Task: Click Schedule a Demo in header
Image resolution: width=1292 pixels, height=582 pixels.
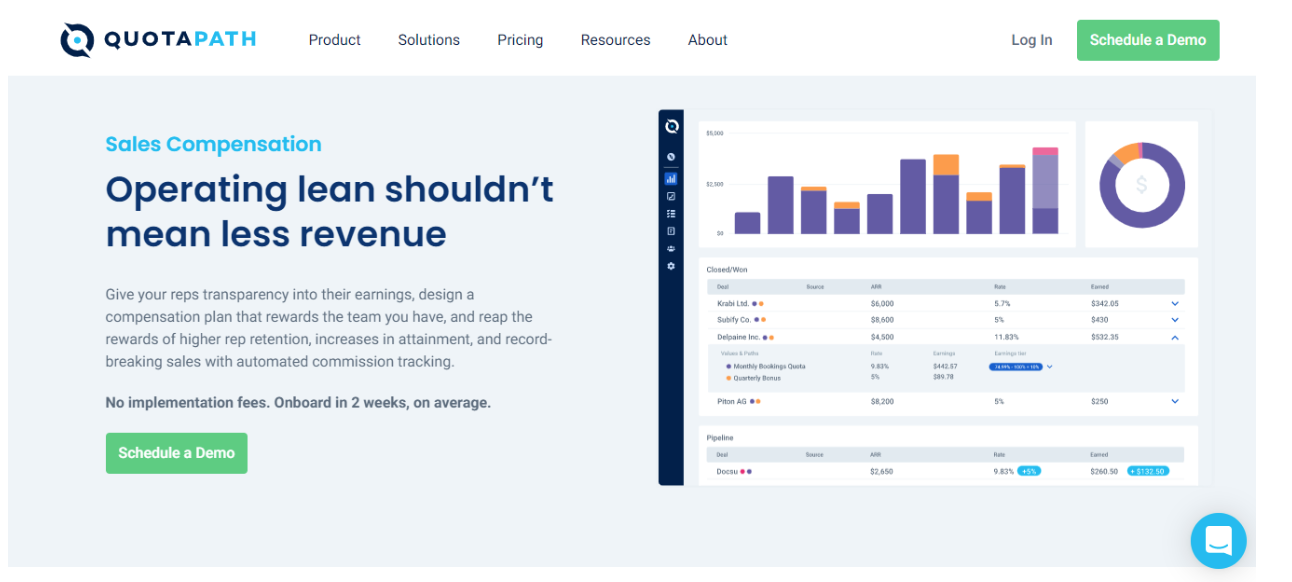Action: (x=1148, y=40)
